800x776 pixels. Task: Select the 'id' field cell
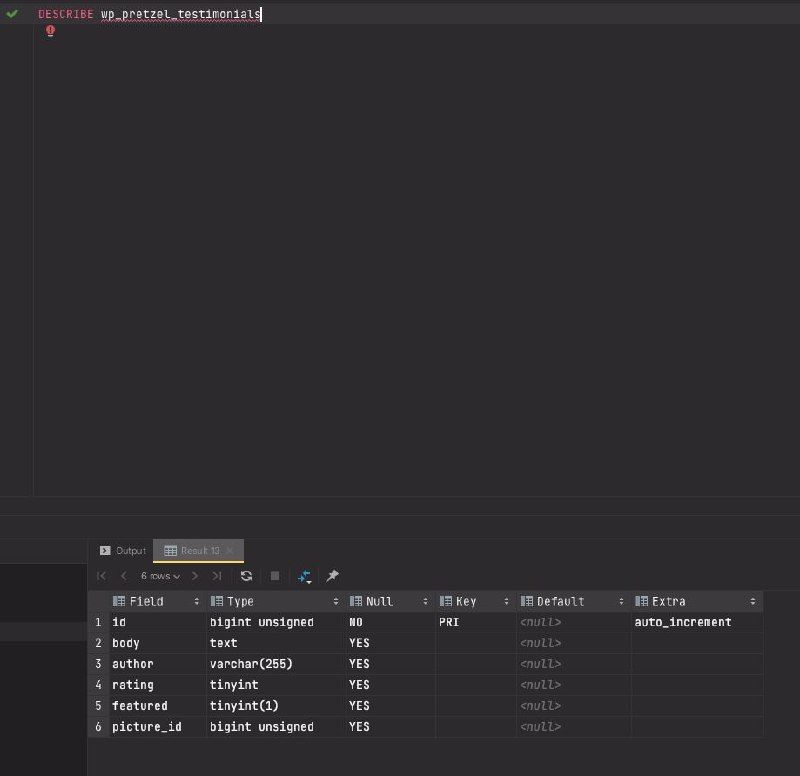click(157, 622)
